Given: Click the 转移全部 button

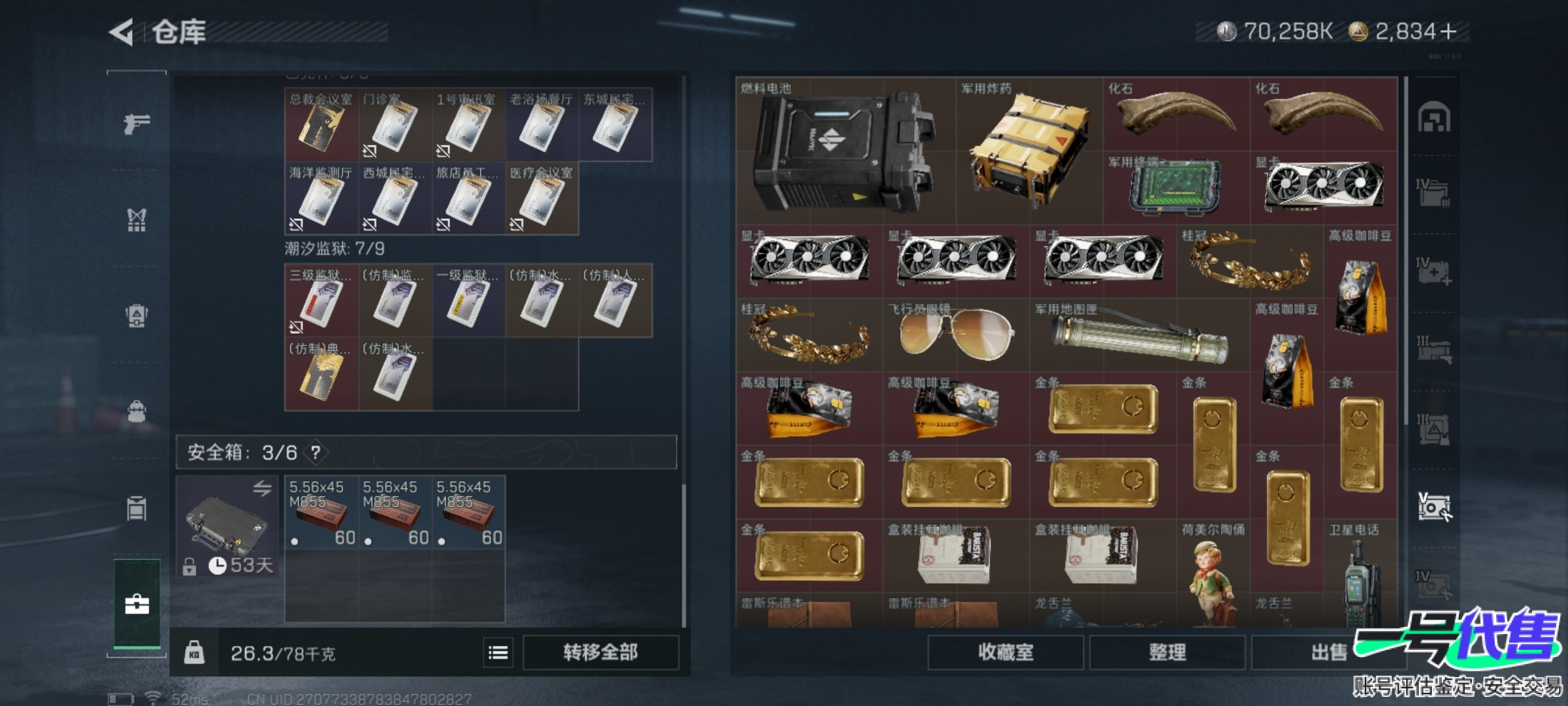Looking at the screenshot, I should coord(600,652).
